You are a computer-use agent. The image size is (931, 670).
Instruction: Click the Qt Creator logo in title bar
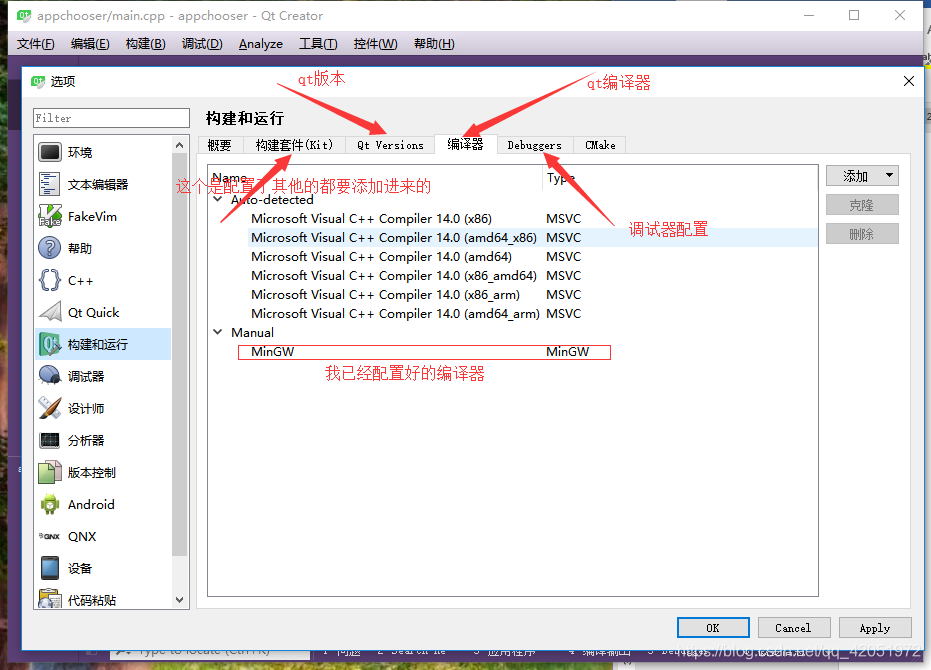pyautogui.click(x=24, y=15)
